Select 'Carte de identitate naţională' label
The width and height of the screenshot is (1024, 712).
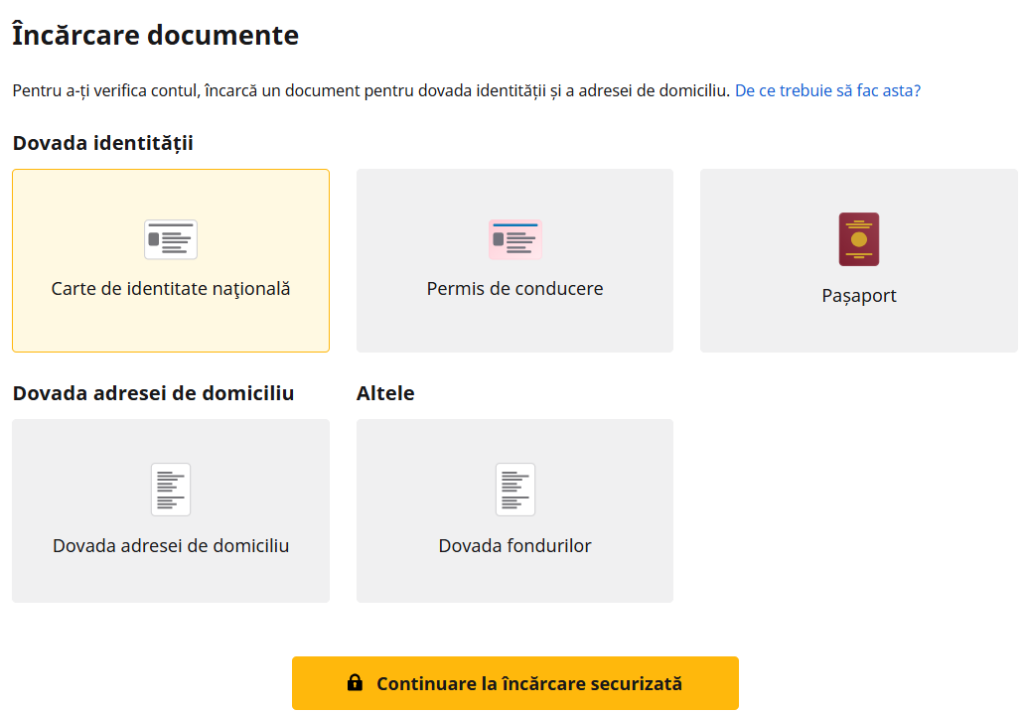(x=170, y=289)
